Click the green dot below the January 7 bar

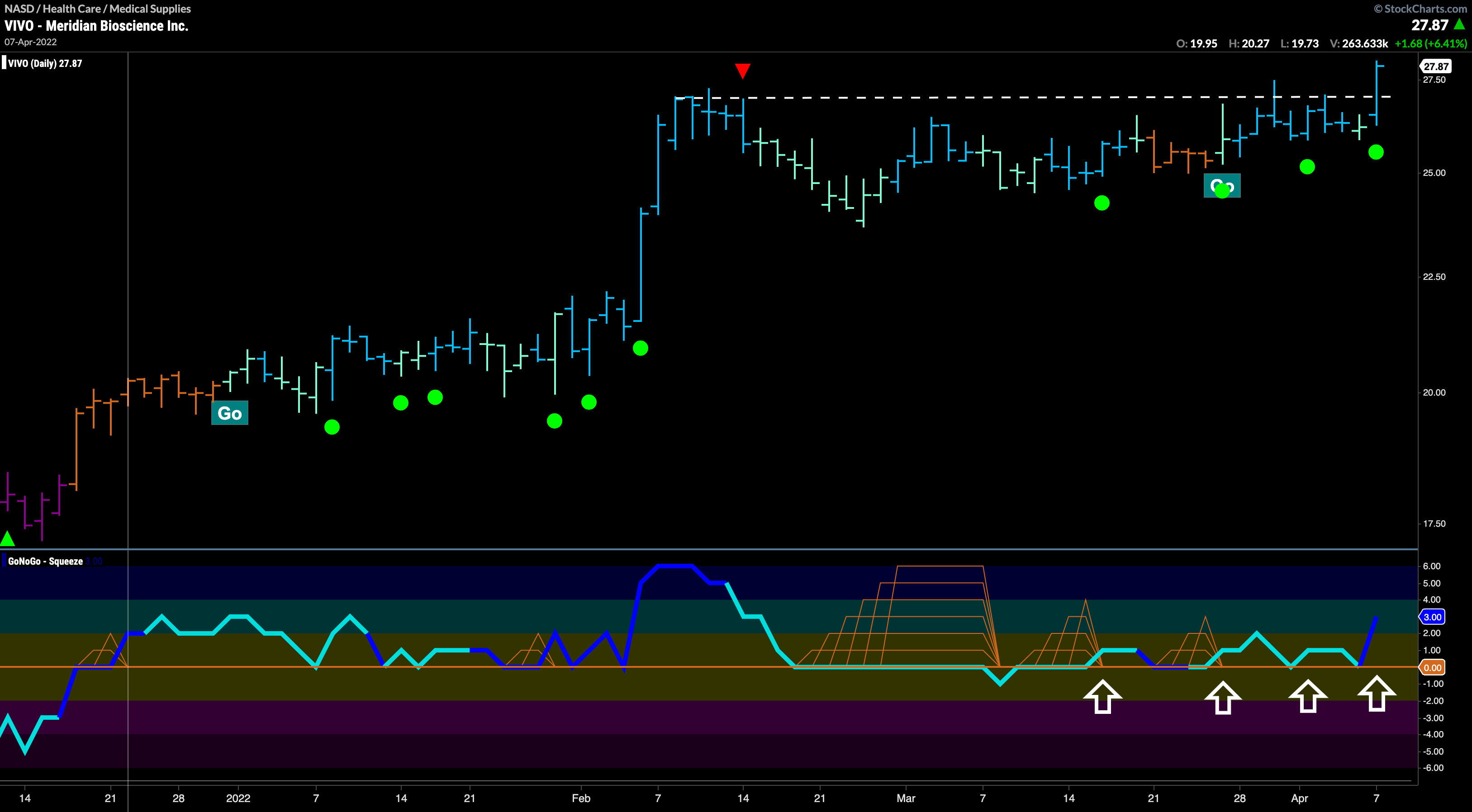[332, 427]
